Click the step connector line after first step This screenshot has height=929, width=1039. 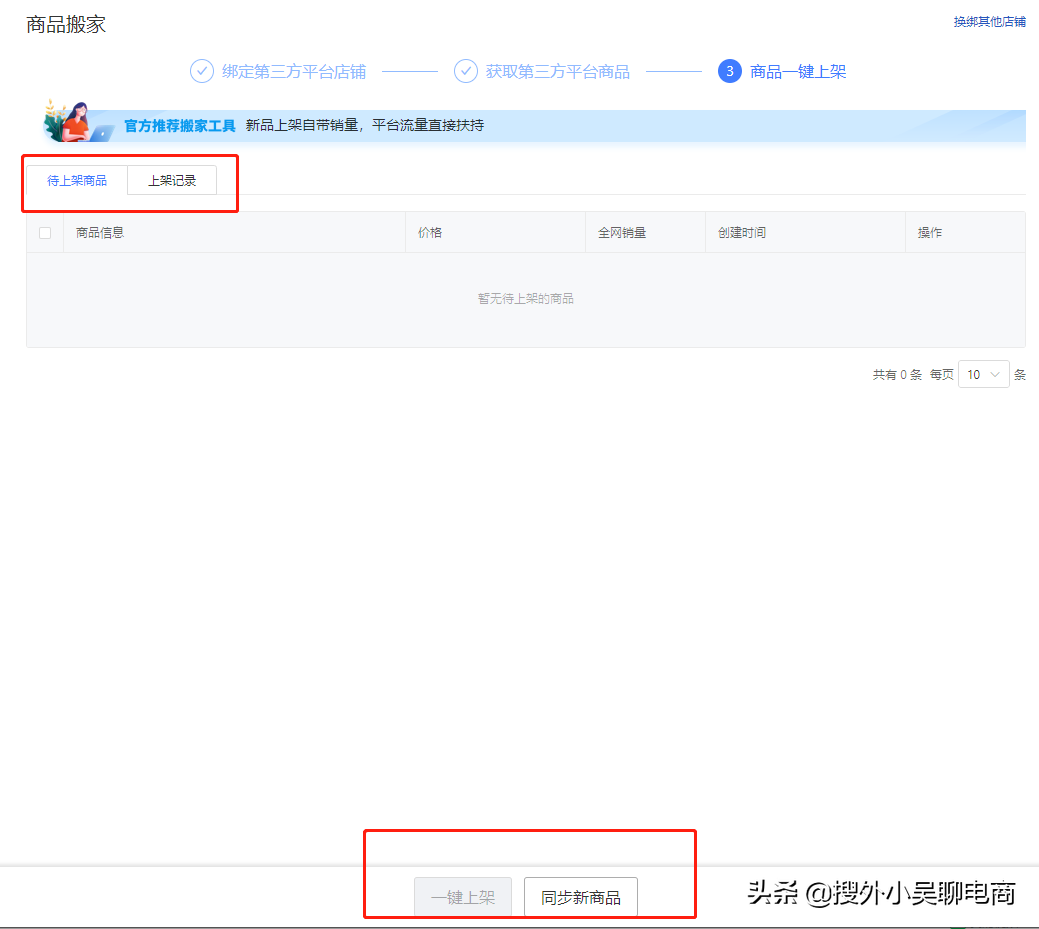409,71
